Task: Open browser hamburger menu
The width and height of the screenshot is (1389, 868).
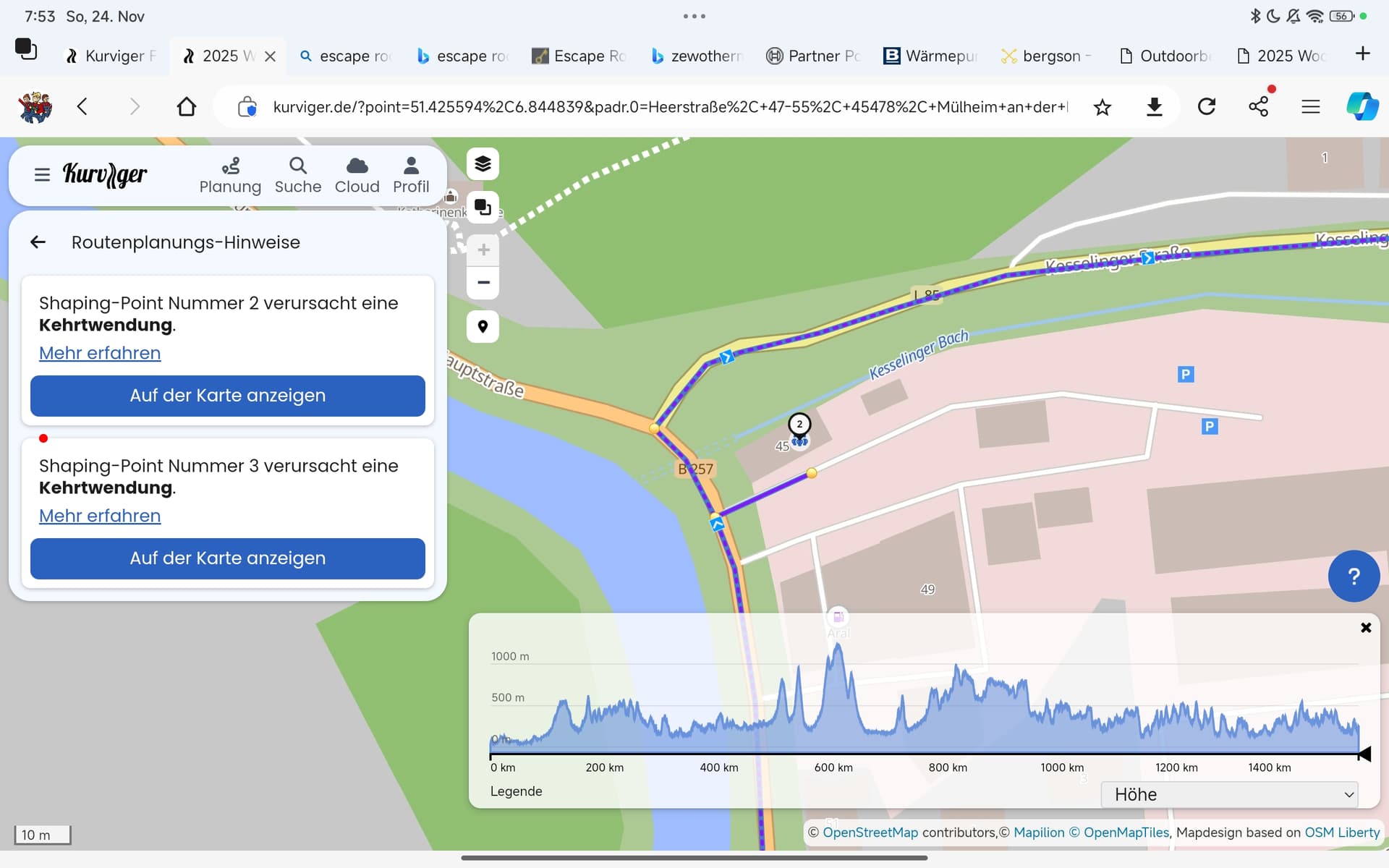Action: click(1311, 107)
